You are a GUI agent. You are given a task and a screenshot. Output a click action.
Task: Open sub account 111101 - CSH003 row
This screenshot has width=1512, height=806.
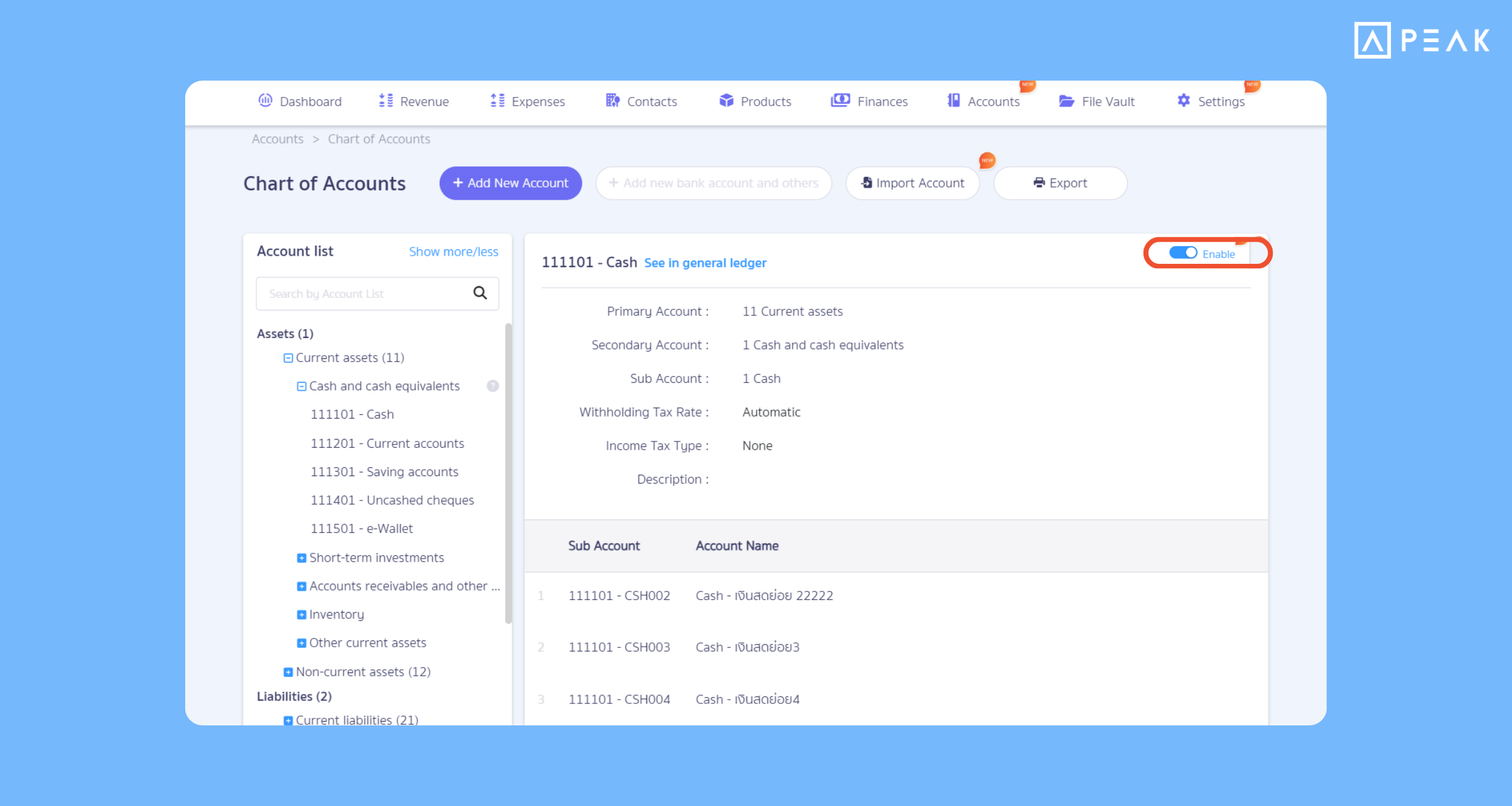896,647
